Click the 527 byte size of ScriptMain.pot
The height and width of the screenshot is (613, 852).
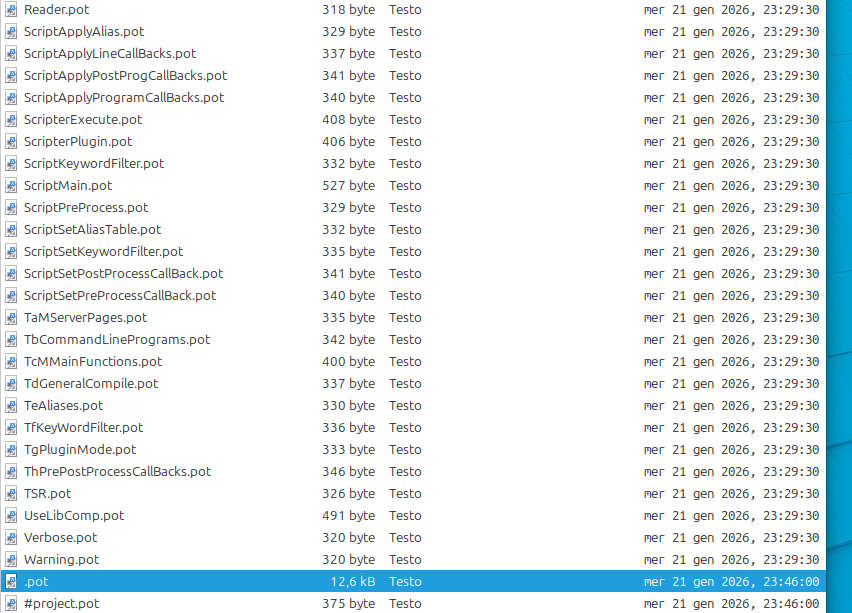coord(348,185)
